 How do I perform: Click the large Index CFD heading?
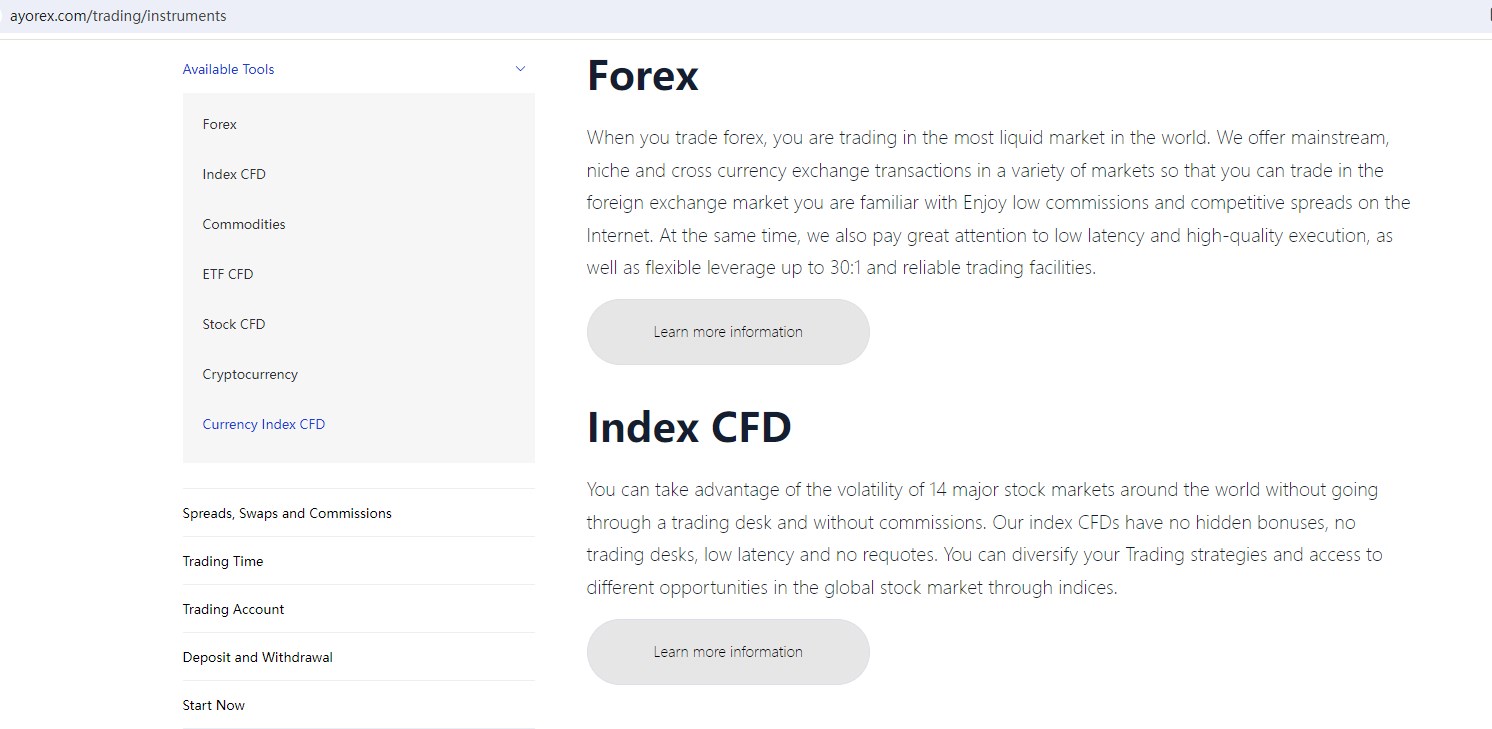coord(689,427)
